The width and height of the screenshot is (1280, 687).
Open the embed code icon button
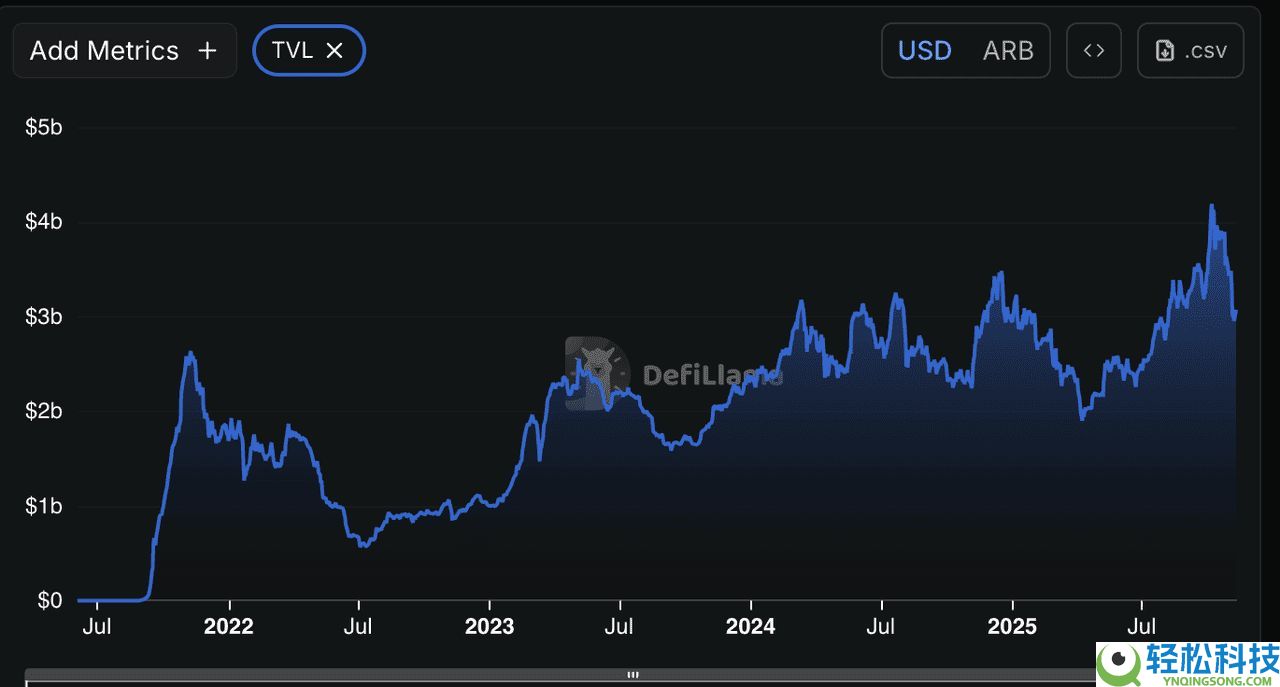pos(1094,51)
